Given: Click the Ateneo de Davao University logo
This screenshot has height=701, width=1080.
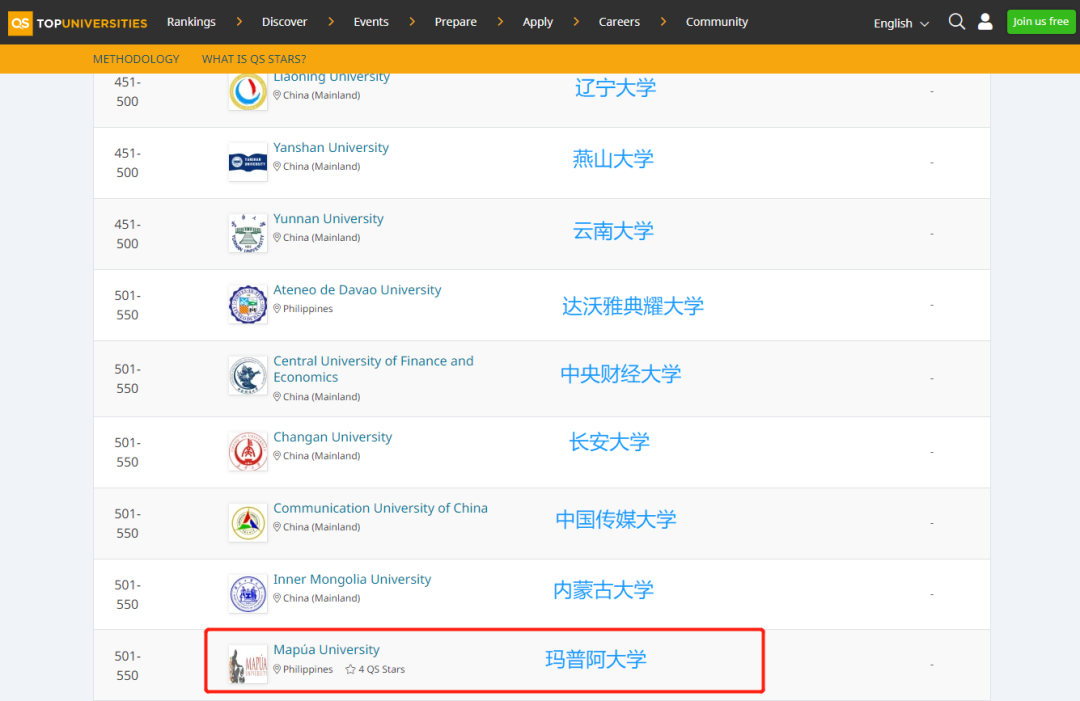Looking at the screenshot, I should [x=248, y=304].
